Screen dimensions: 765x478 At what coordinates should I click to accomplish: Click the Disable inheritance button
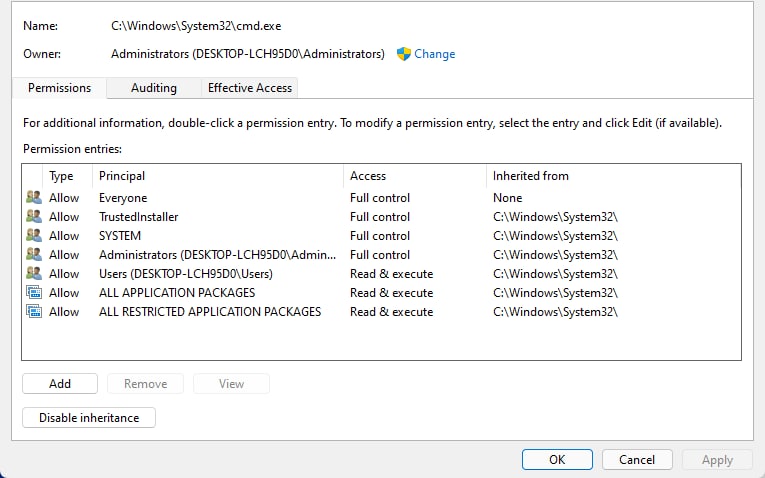point(89,418)
